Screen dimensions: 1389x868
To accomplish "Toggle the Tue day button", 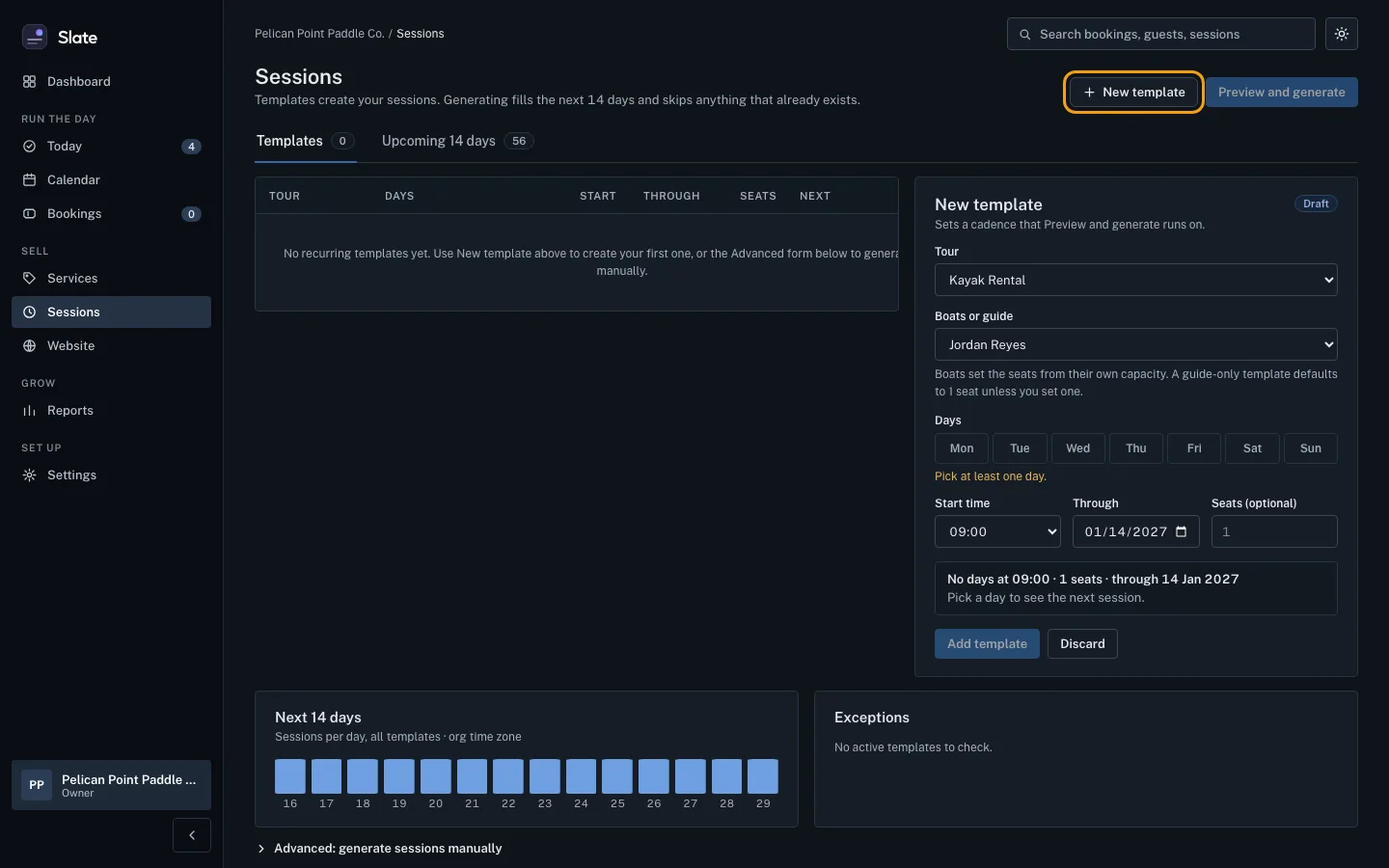I will click(1020, 448).
